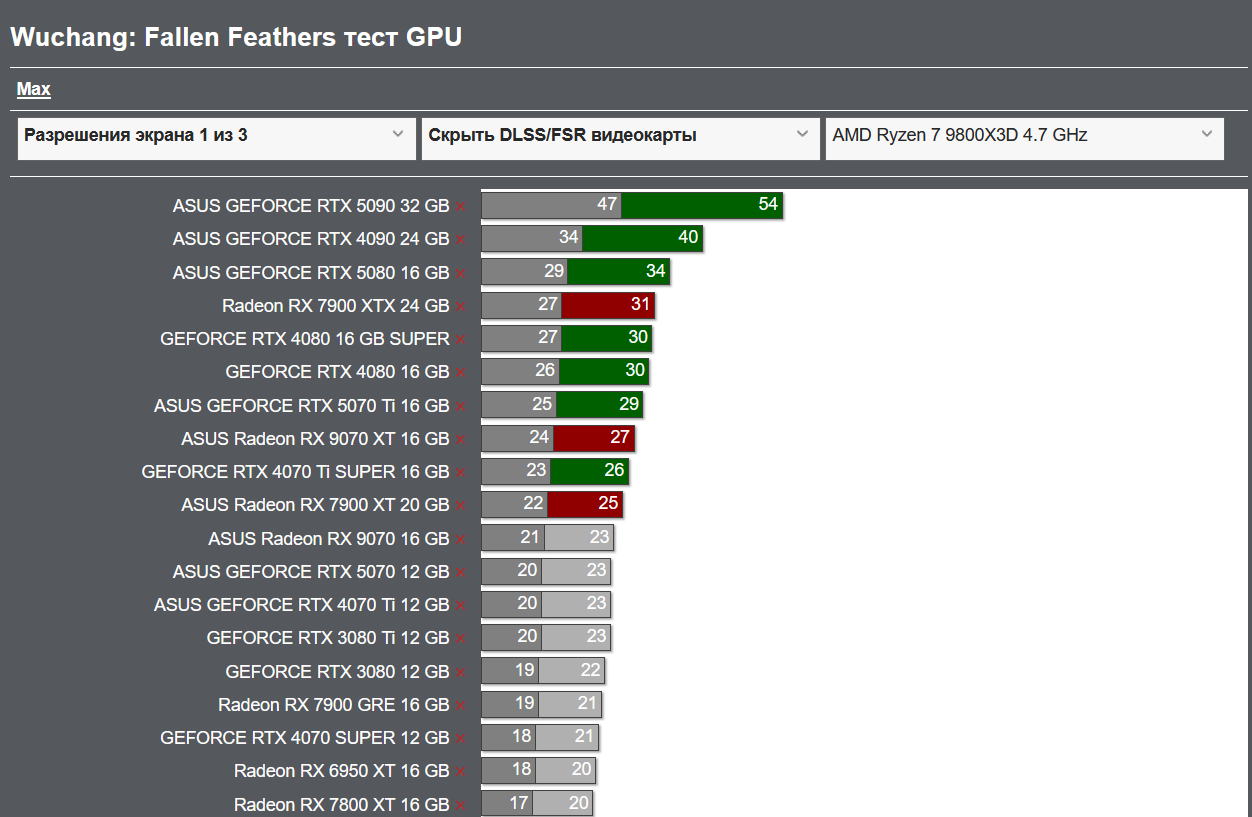This screenshot has height=817, width=1252.
Task: Click the Radeon RX 7900 XTX 24 GB label
Action: point(336,306)
